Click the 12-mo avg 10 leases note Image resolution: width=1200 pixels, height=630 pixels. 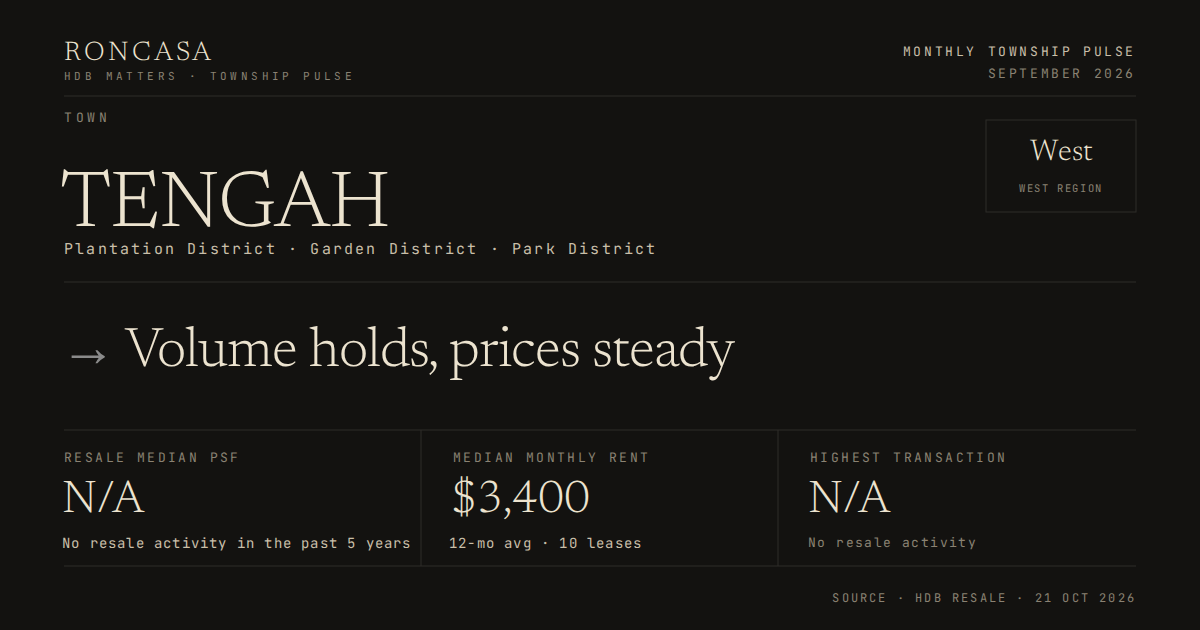coord(545,543)
